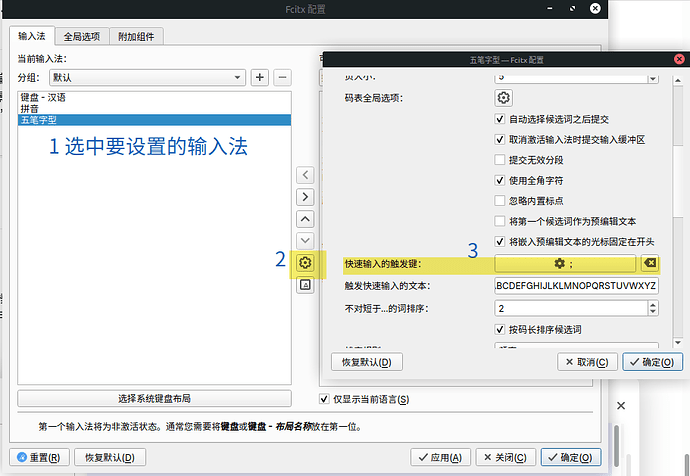Add a new input method group

(x=260, y=77)
